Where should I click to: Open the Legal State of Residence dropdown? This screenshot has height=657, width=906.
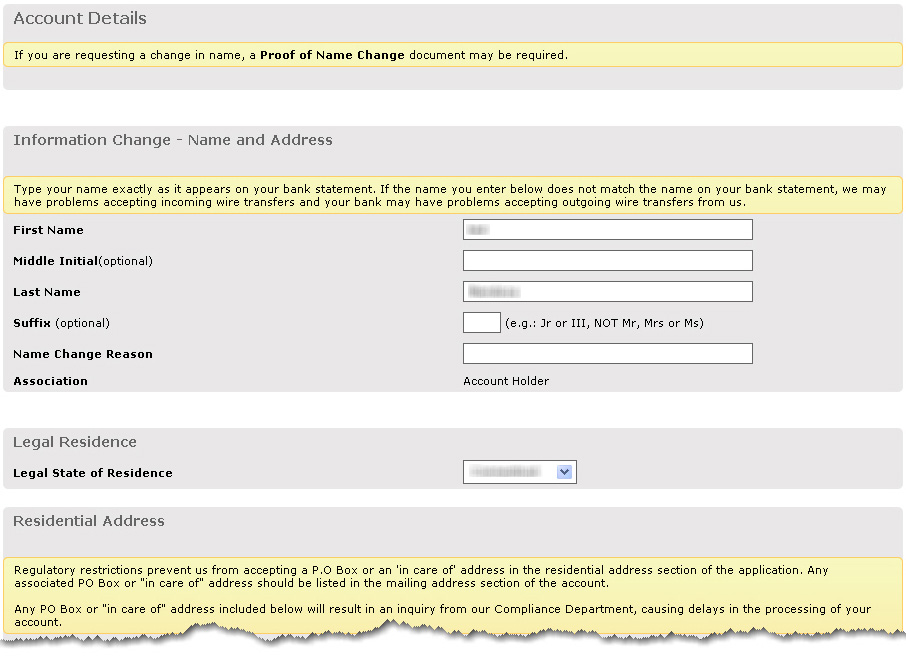point(519,472)
